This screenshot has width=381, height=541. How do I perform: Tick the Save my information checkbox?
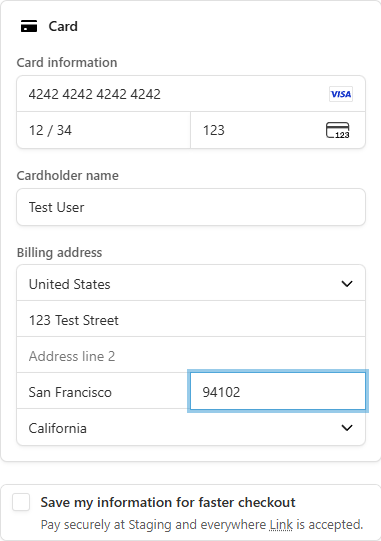pos(21,502)
